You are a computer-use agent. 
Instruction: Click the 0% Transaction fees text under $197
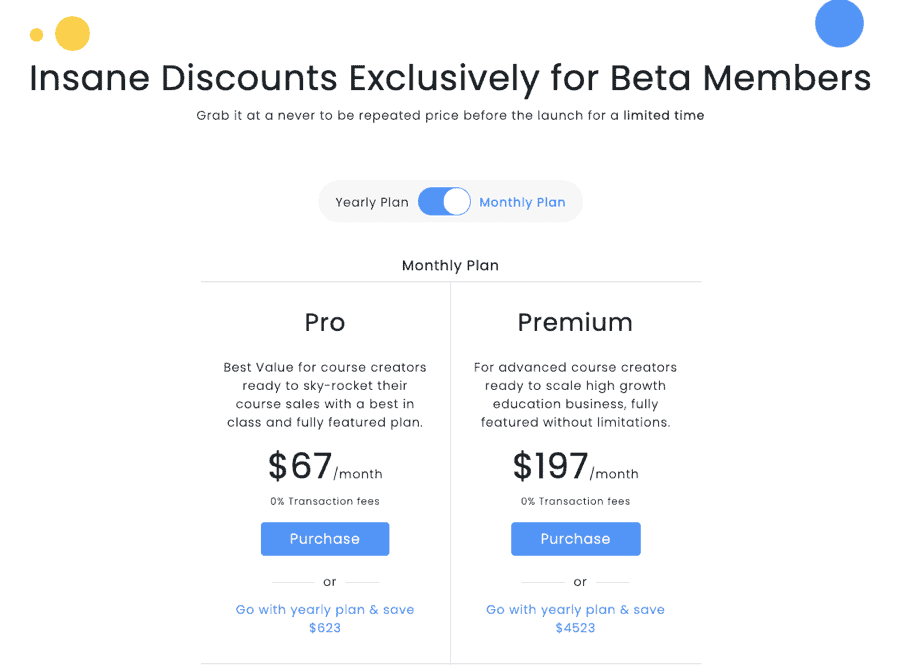pos(575,502)
